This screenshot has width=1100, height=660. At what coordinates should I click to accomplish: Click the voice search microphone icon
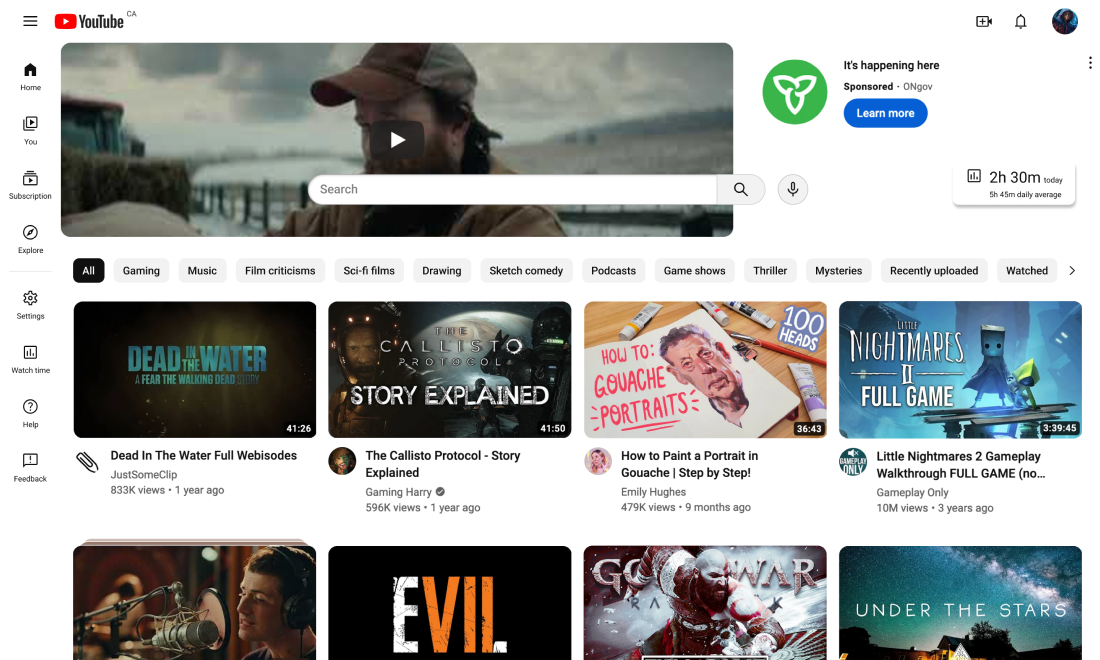coord(793,189)
